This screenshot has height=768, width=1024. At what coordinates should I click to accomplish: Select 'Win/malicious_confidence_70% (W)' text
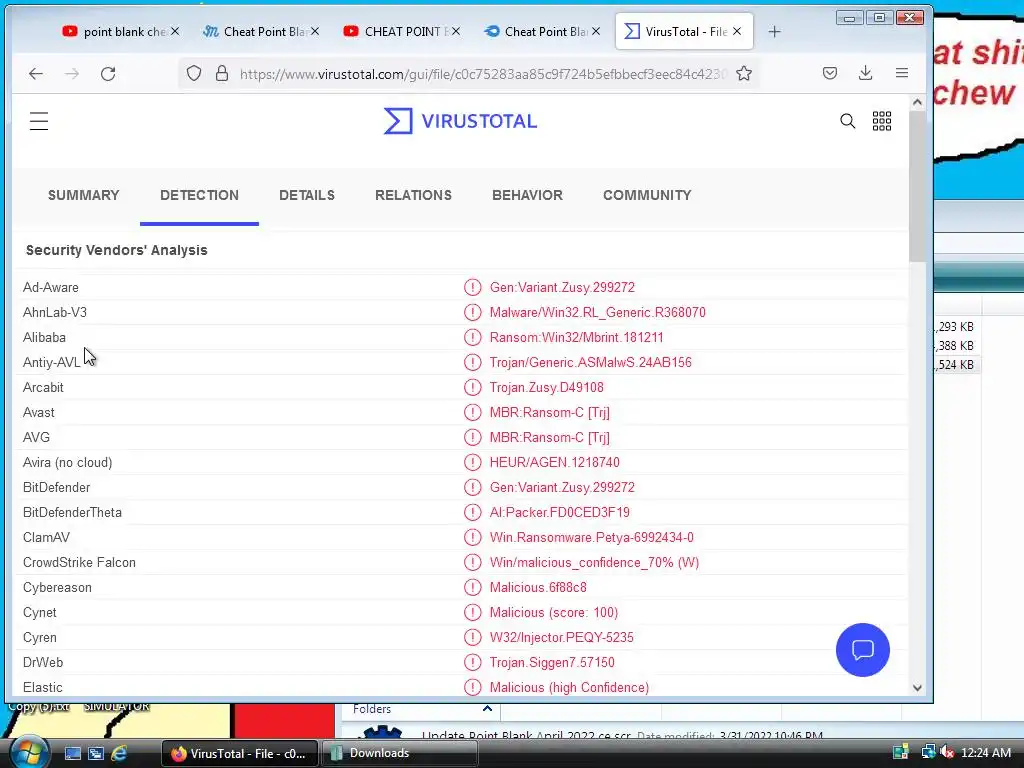594,562
